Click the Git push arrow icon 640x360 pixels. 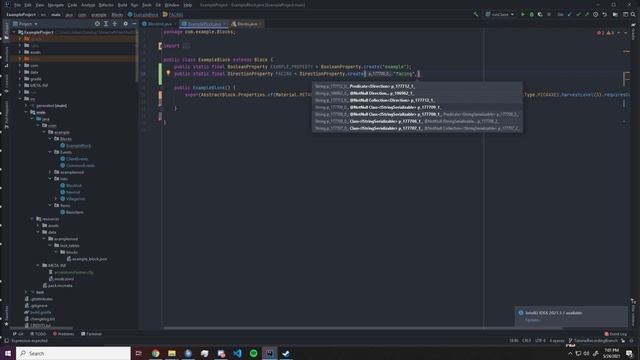pyautogui.click(x=587, y=14)
